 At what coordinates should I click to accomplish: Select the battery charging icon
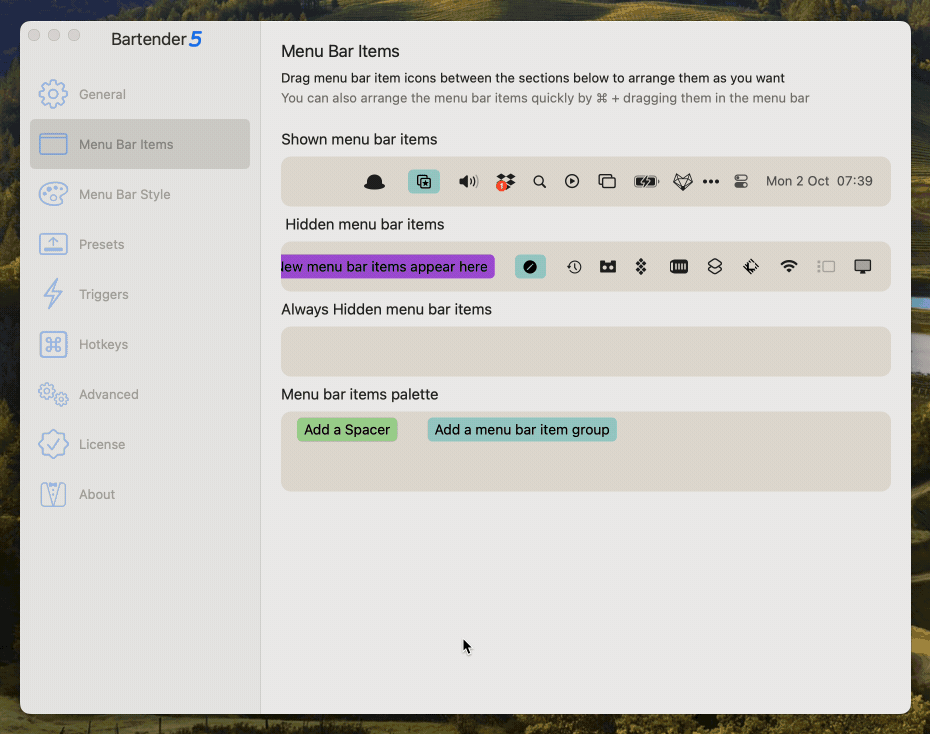[646, 182]
